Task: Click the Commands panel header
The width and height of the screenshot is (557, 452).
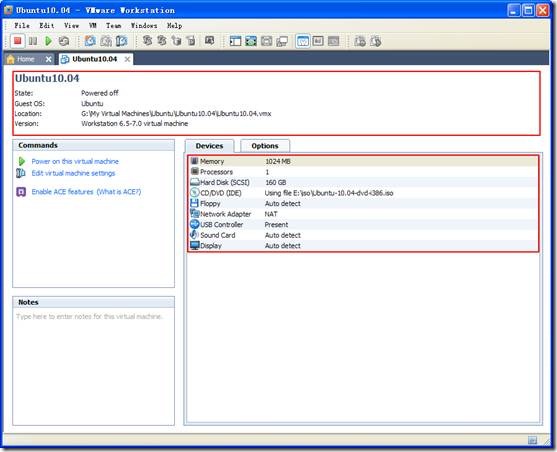Action: (93, 145)
